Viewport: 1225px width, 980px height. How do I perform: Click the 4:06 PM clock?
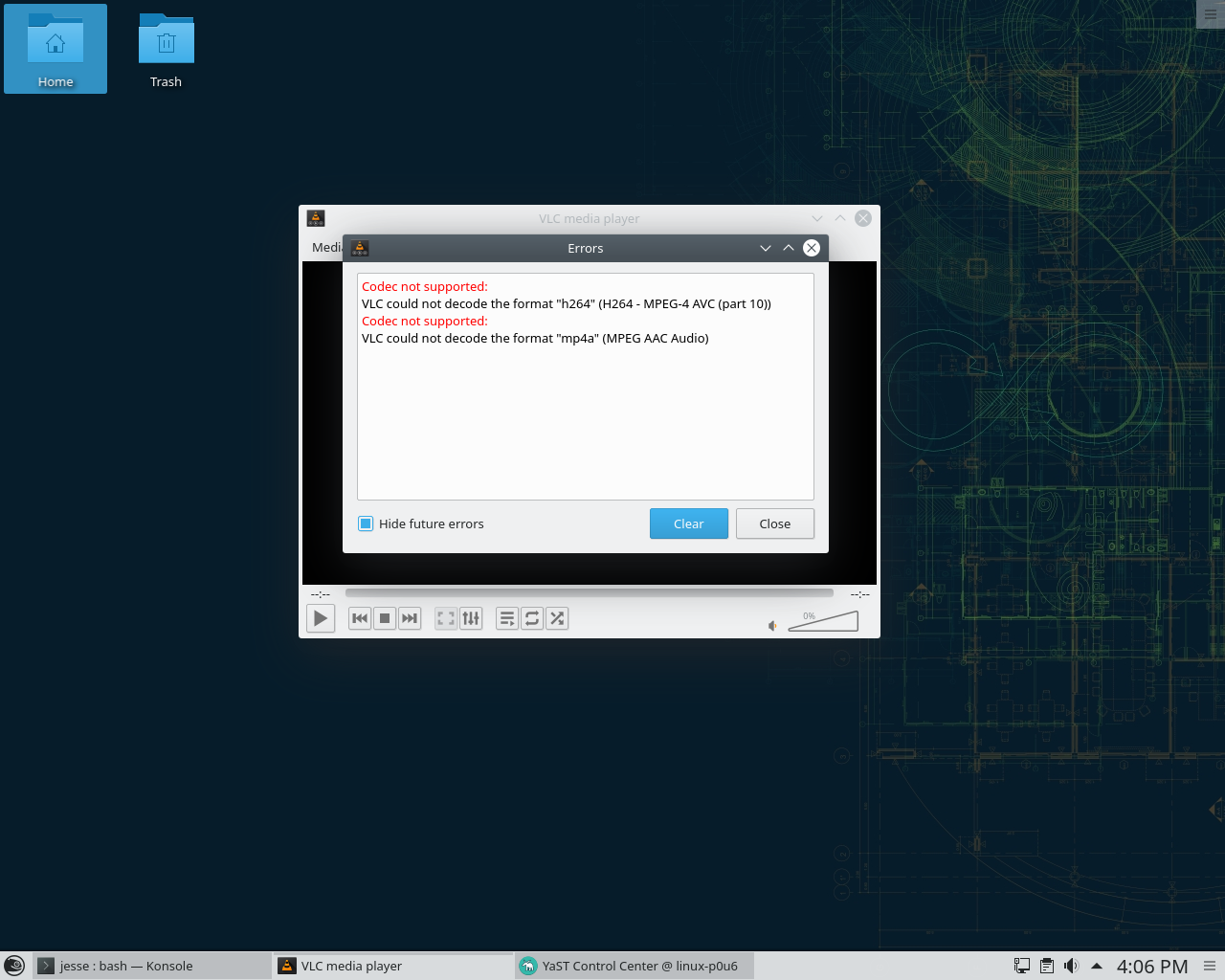[x=1152, y=967]
